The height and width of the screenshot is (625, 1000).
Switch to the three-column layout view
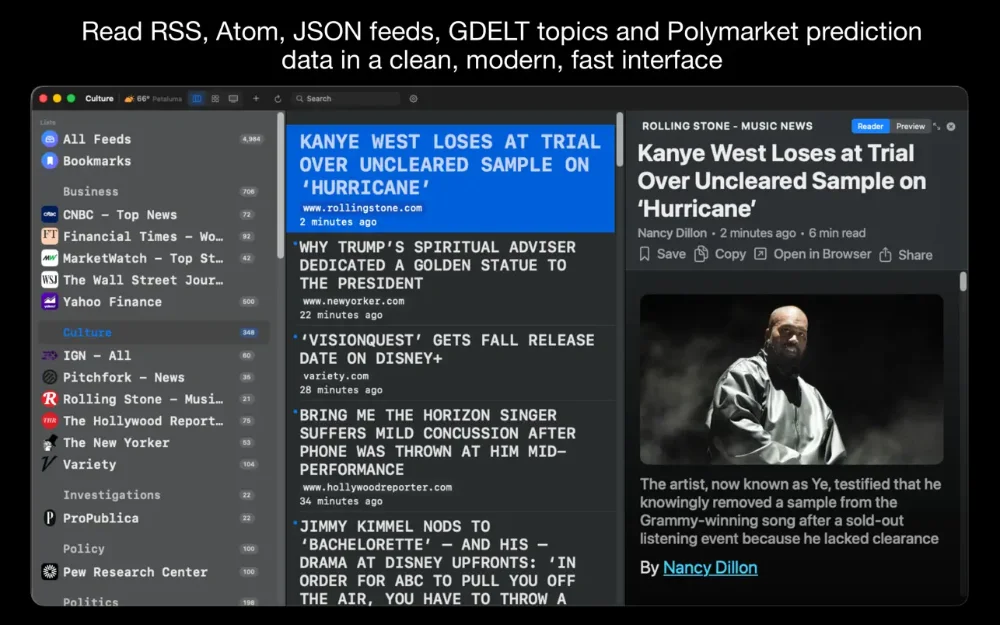(x=197, y=99)
